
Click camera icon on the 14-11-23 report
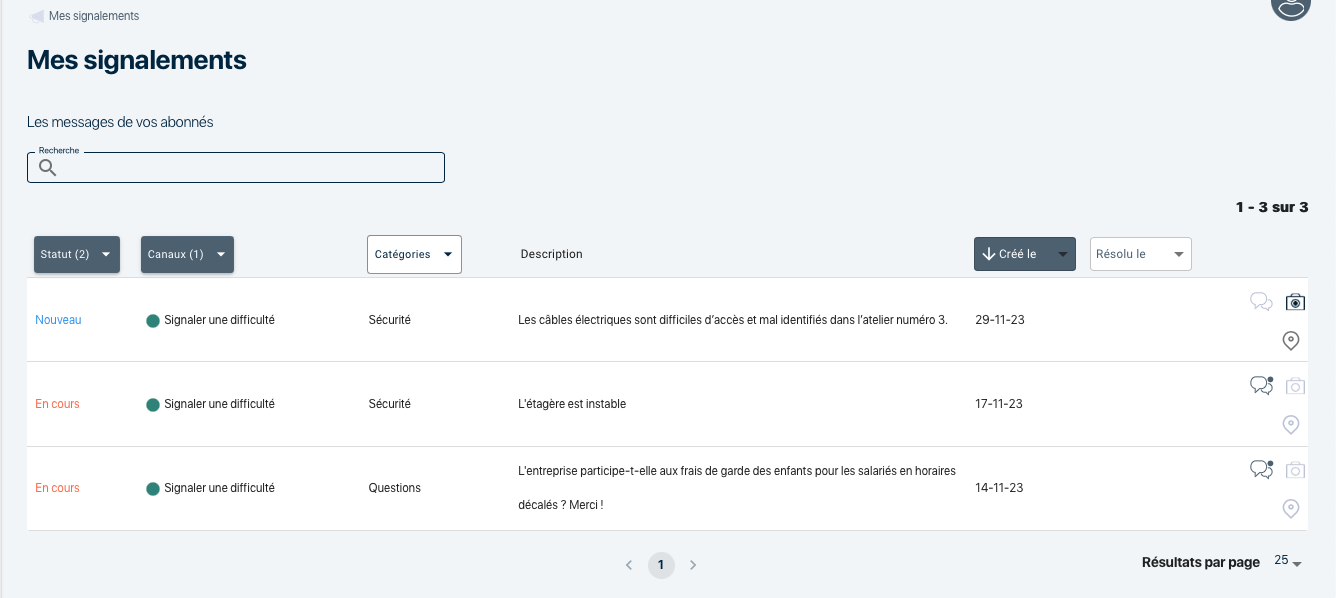click(1295, 470)
